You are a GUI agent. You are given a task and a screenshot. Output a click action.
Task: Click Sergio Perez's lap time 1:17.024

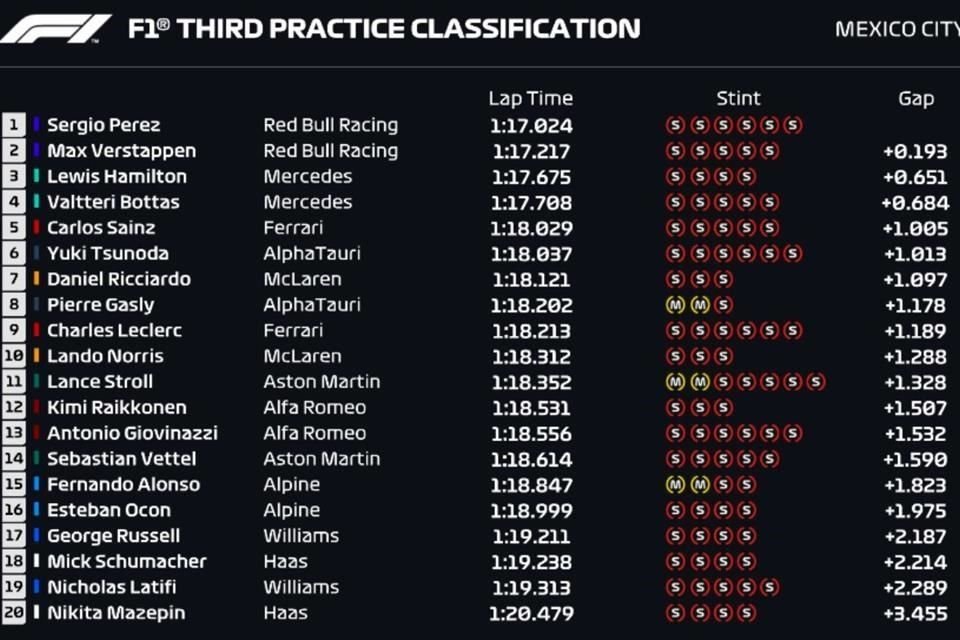tap(531, 126)
